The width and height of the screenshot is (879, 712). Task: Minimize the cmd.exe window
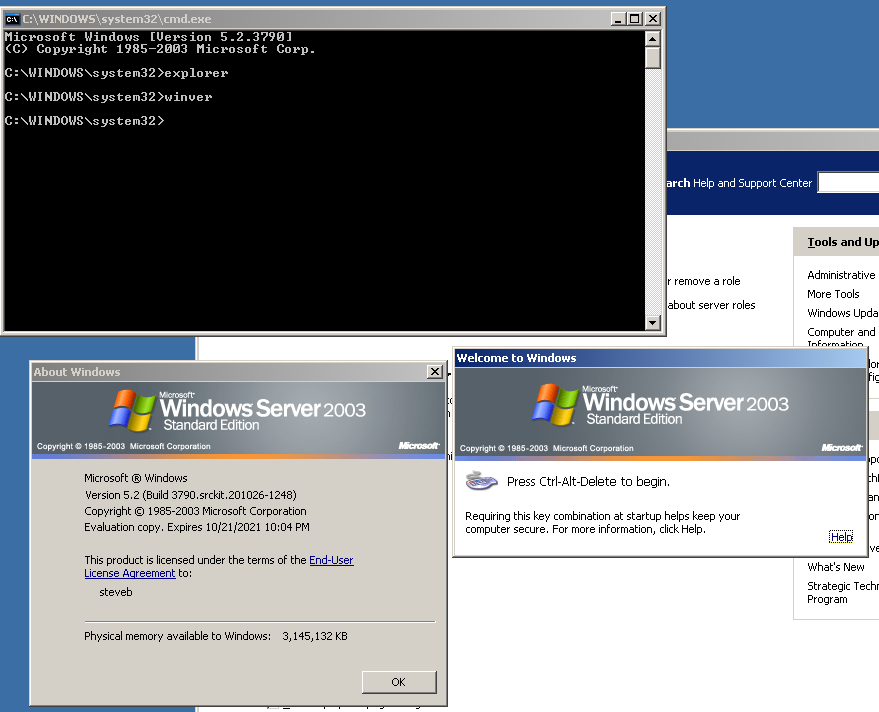pyautogui.click(x=618, y=19)
